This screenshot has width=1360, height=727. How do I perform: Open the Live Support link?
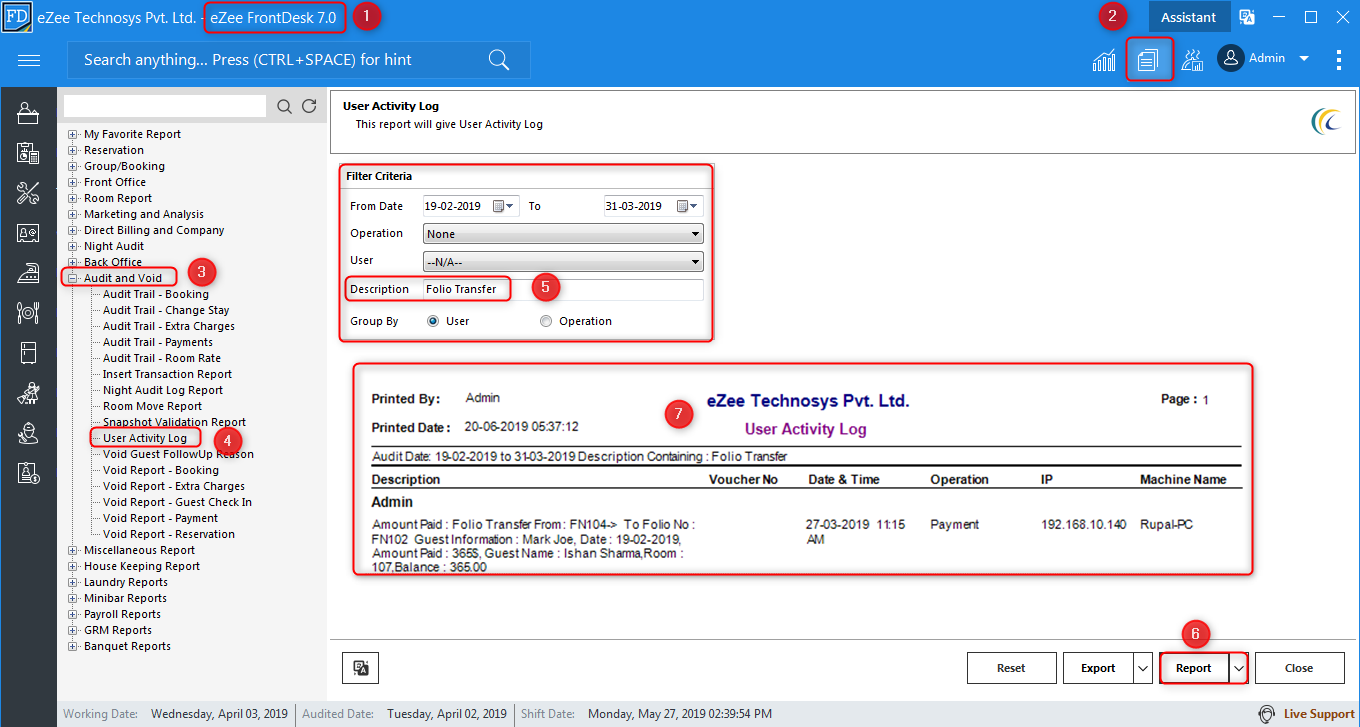click(x=1319, y=714)
